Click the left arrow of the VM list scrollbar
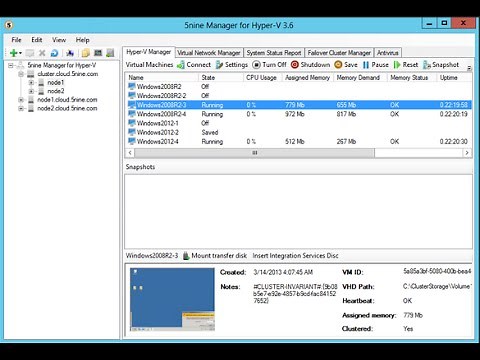480x360 pixels. coord(130,153)
